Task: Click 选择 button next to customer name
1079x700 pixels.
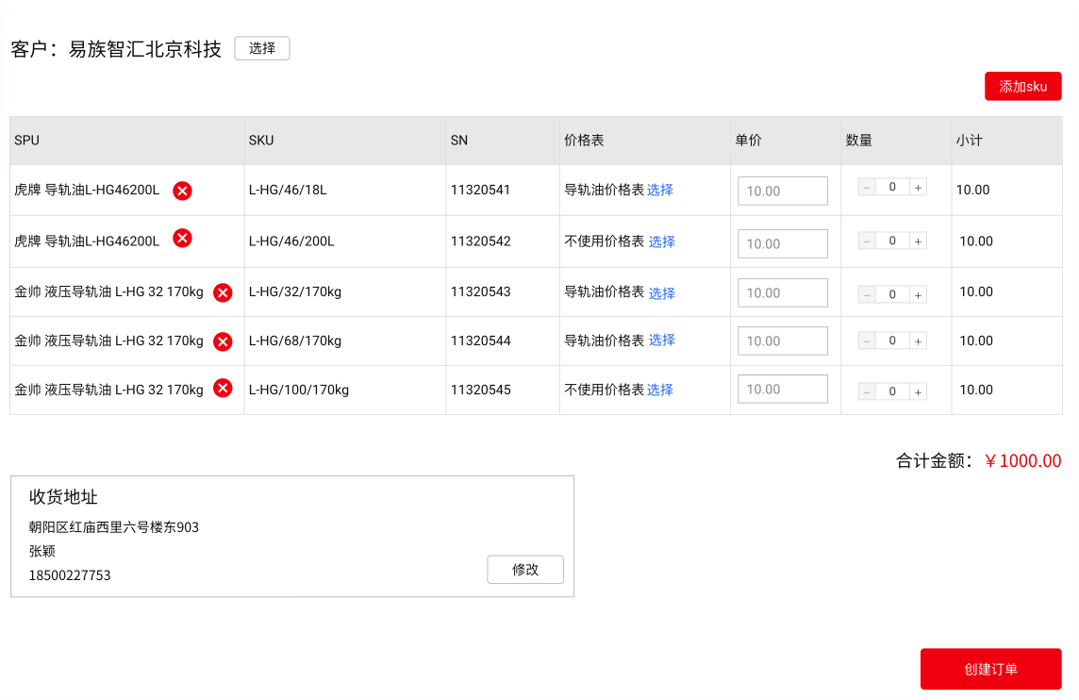Action: [x=262, y=48]
